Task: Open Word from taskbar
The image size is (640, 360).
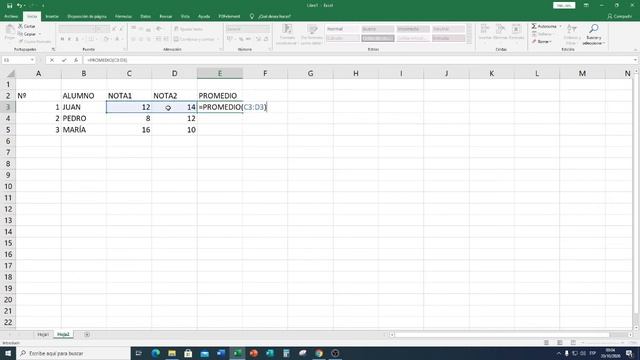Action: 221,353
